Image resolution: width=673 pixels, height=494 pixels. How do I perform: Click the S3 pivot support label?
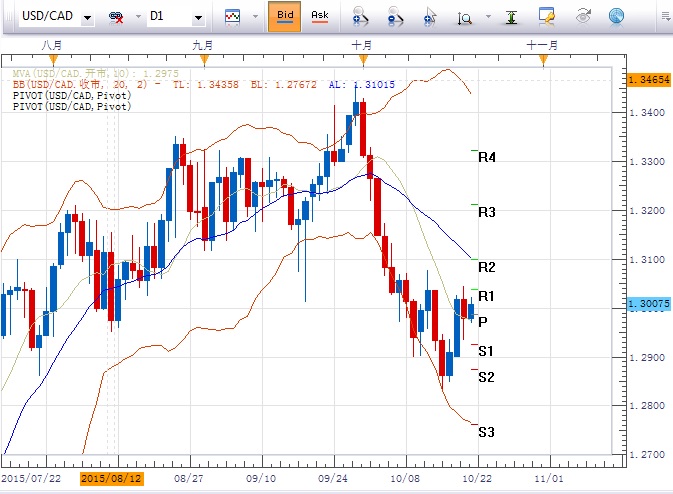coord(486,432)
